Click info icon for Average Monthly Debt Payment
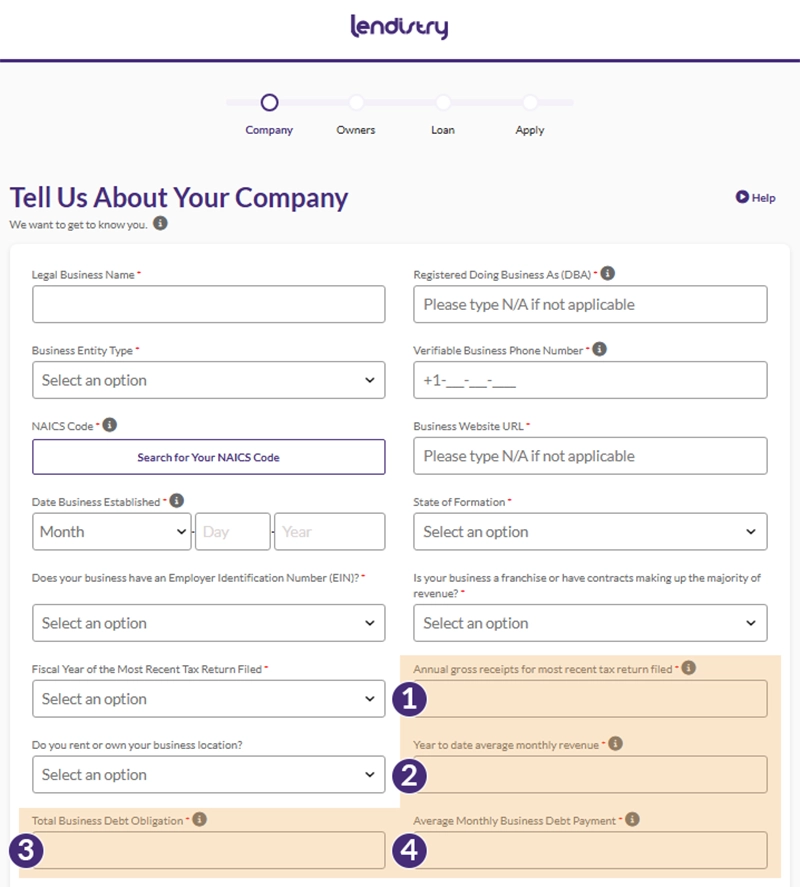The height and width of the screenshot is (887, 800). 632,819
